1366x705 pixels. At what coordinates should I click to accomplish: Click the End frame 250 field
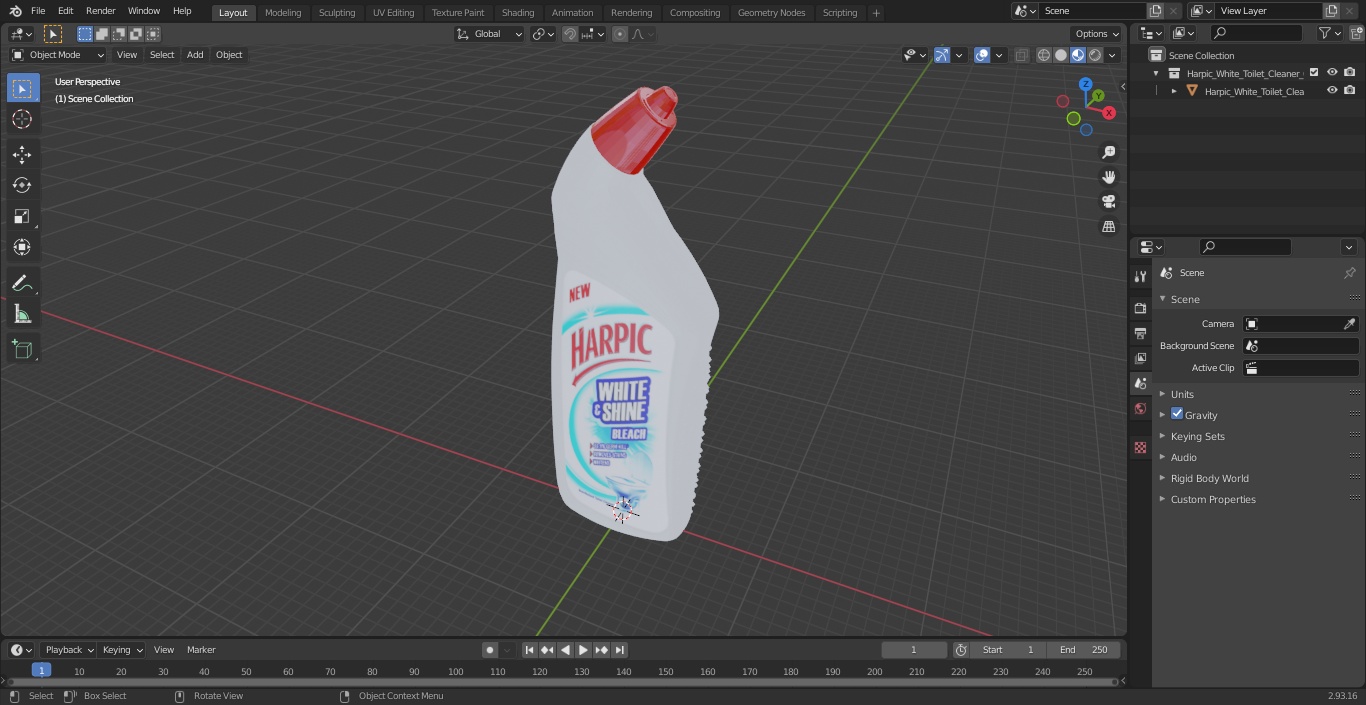point(1083,650)
